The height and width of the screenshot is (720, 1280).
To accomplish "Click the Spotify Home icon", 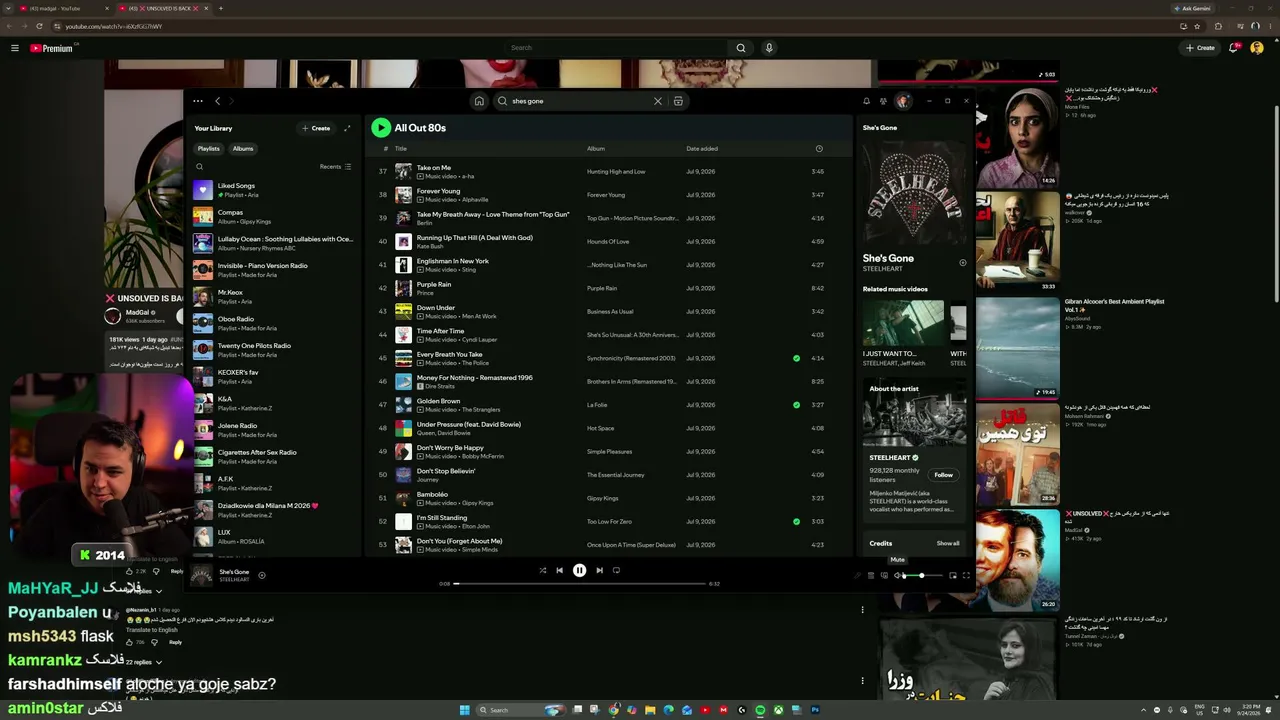I will click(x=479, y=101).
